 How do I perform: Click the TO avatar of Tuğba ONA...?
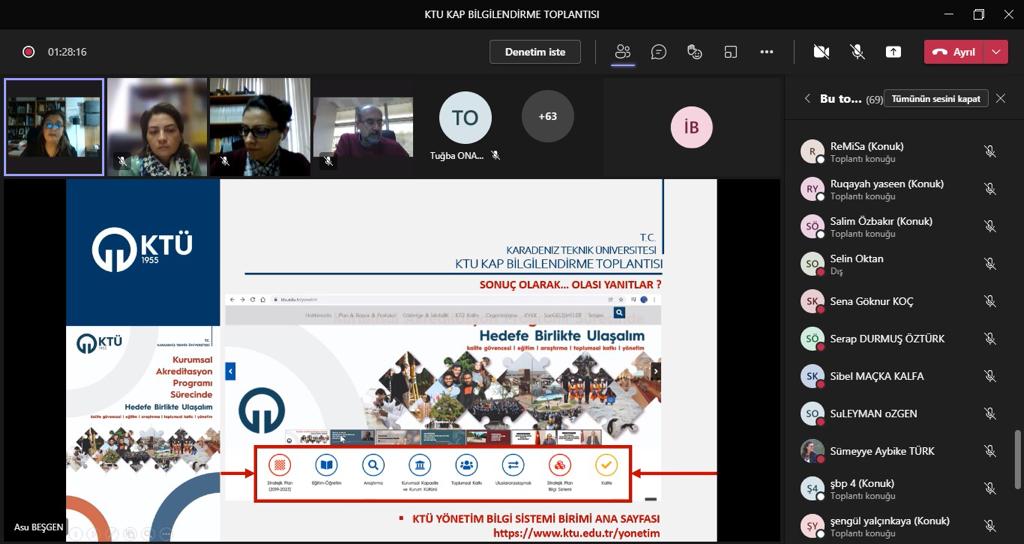point(465,118)
